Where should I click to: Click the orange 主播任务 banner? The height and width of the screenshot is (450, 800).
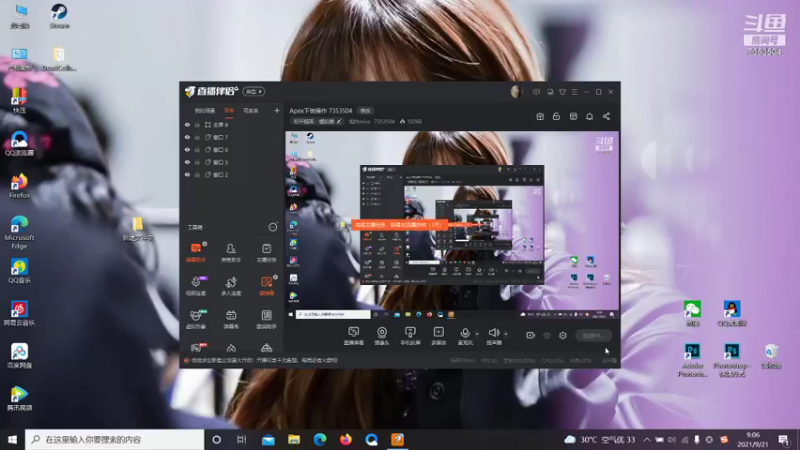pyautogui.click(x=399, y=224)
